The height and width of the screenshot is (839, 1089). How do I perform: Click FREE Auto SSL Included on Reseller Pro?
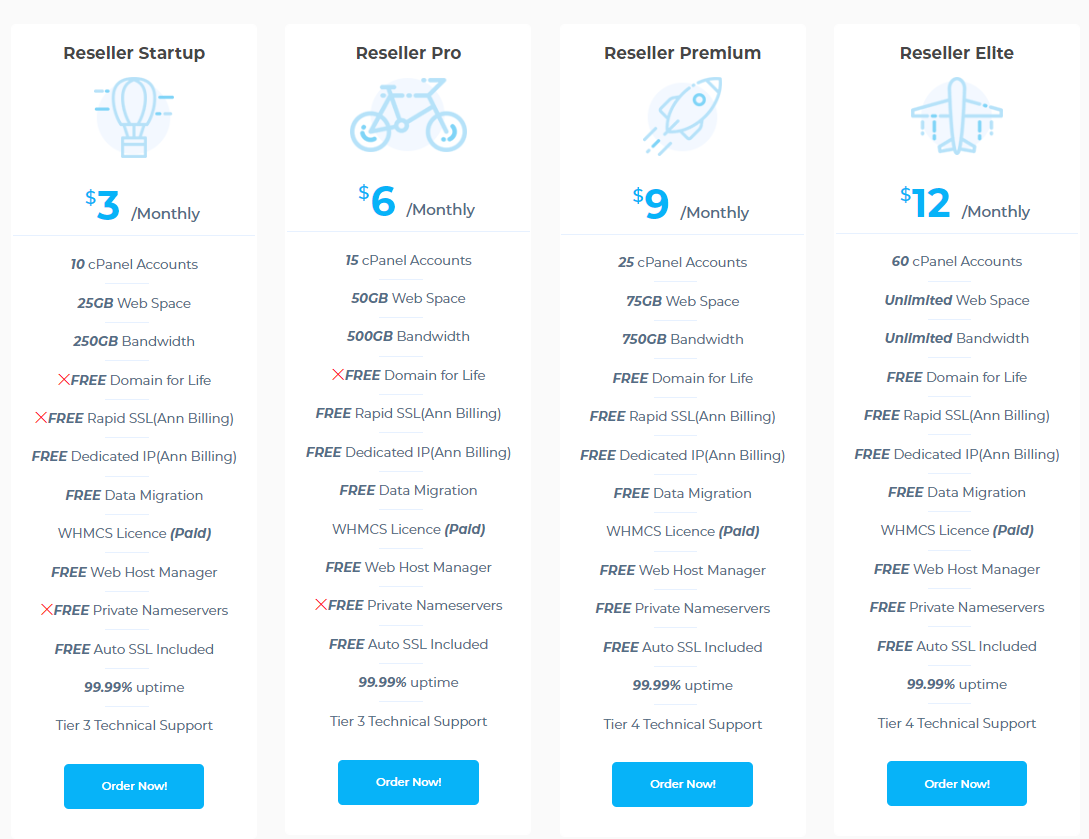[408, 644]
